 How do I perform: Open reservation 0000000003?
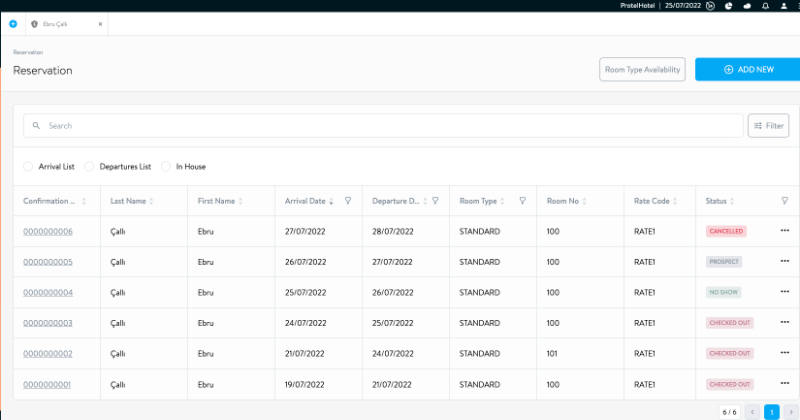48,323
